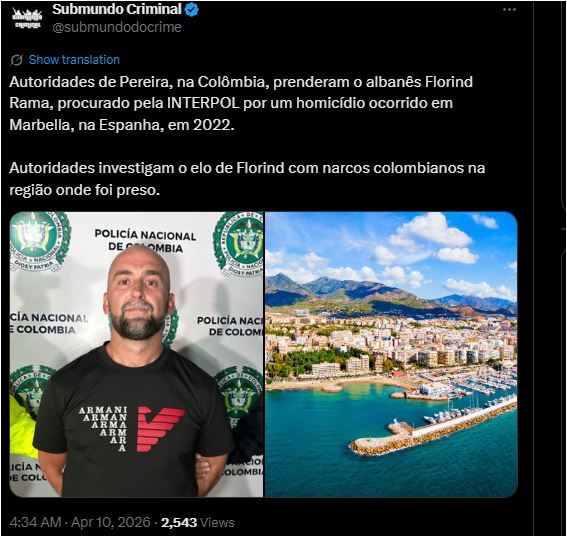Screen dimensions: 567x537
Task: Click the Views label
Action: [x=217, y=523]
